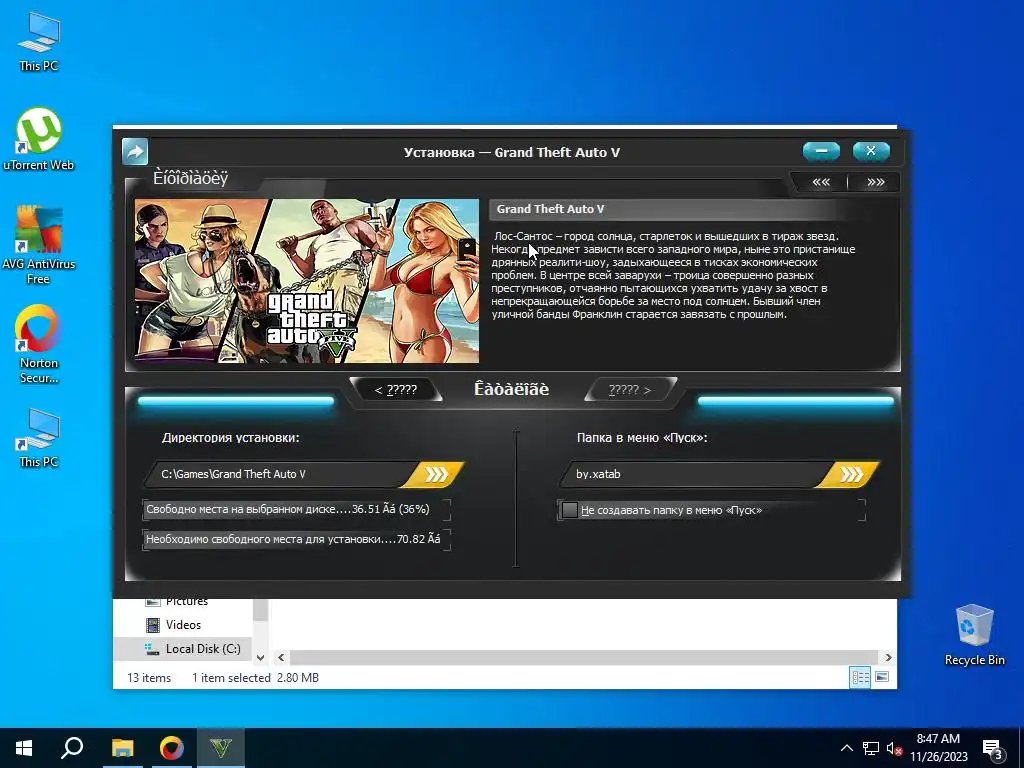Open the Windows Start menu
The width and height of the screenshot is (1024, 768).
pos(24,748)
